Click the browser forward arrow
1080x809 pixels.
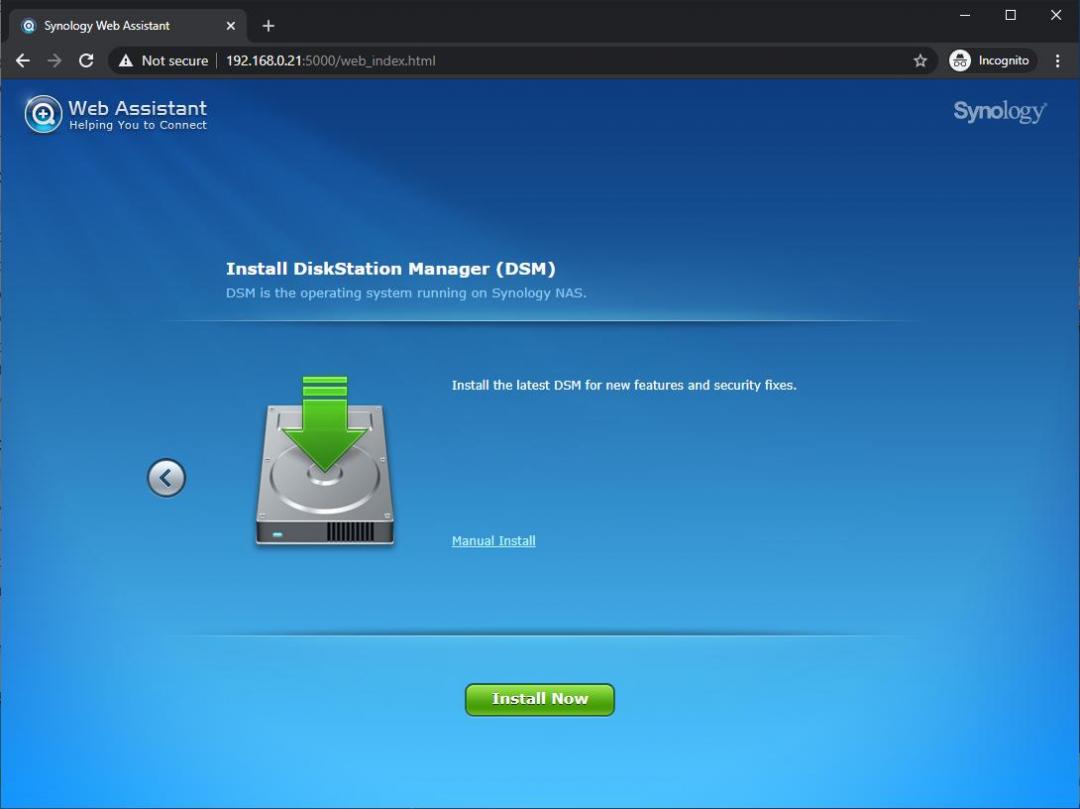point(54,61)
